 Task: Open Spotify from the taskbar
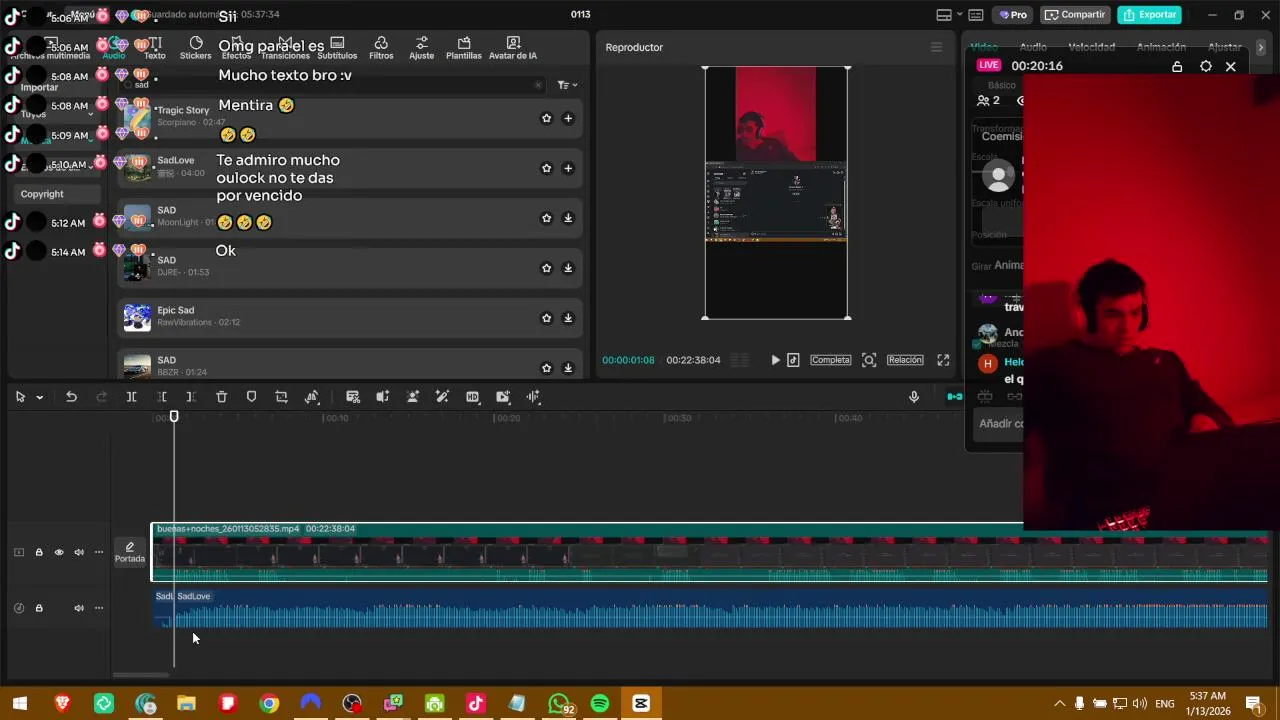(600, 704)
